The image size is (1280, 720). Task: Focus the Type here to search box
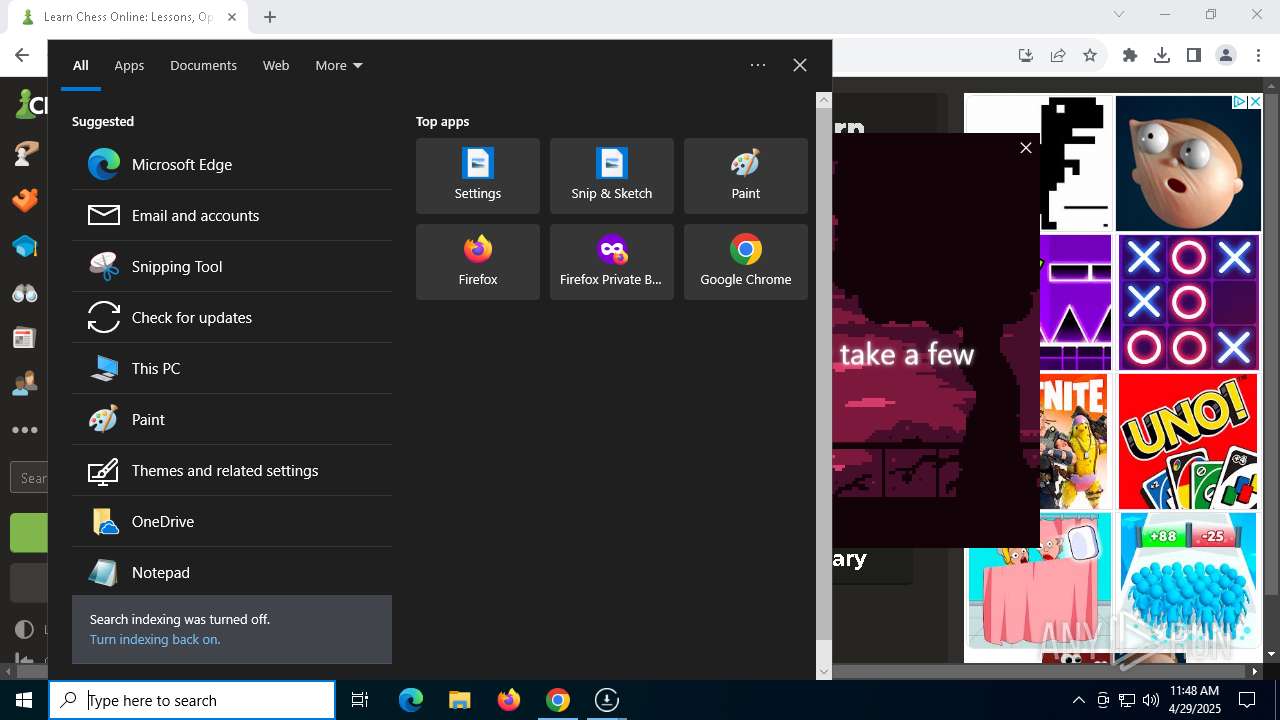192,700
